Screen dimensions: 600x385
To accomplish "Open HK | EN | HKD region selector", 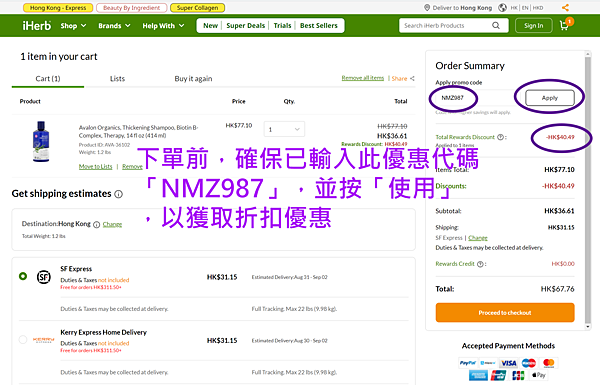I will coord(527,8).
